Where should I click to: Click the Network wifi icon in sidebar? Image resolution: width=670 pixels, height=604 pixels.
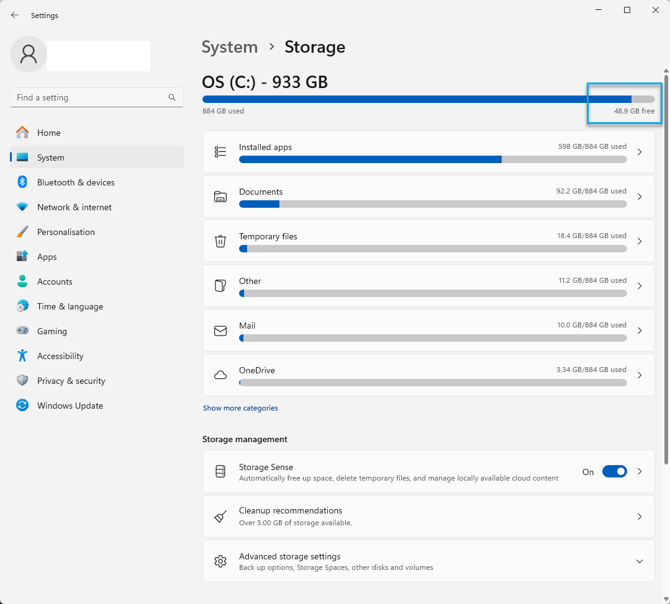(22, 207)
